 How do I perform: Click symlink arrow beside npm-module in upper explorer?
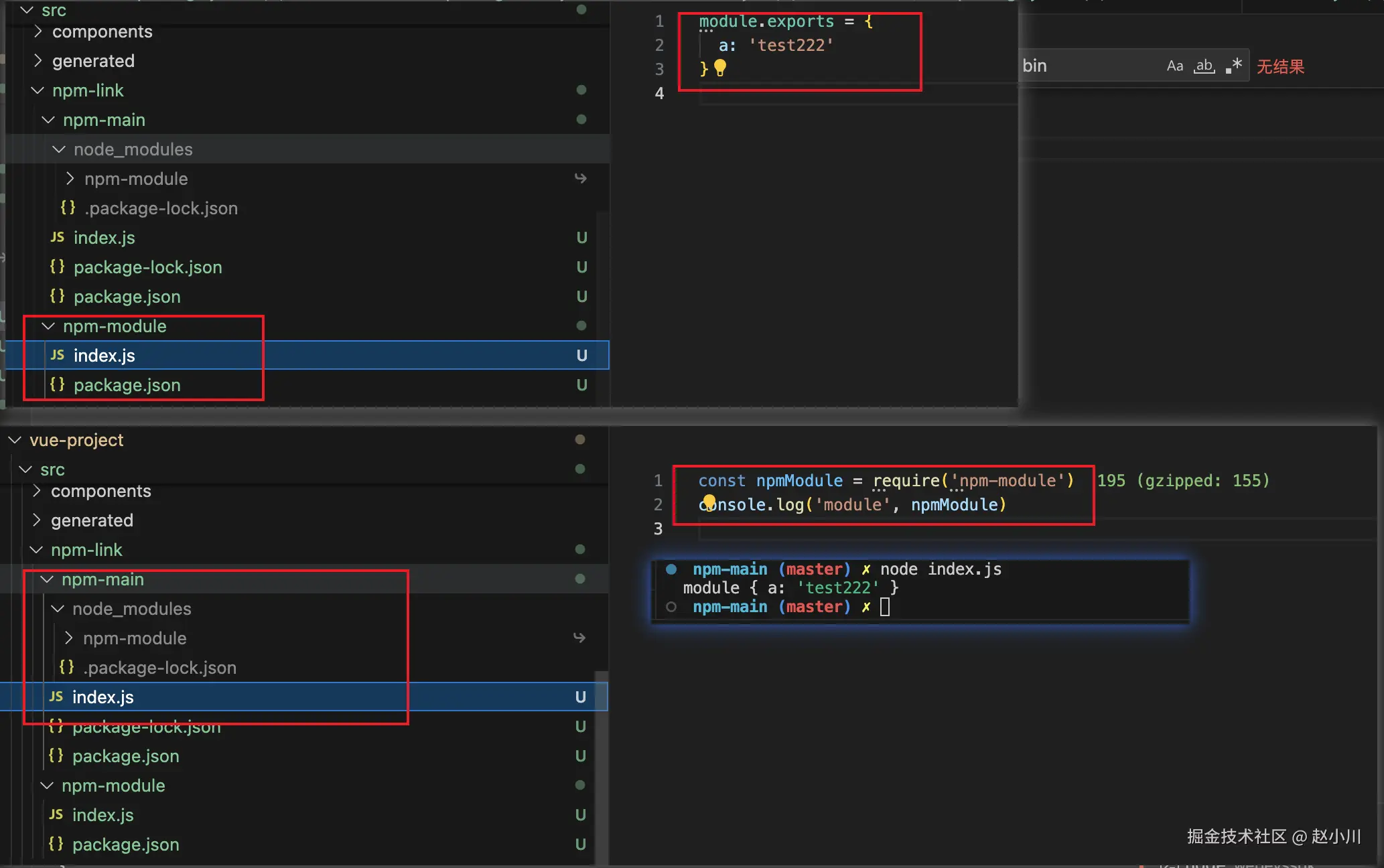tap(581, 179)
